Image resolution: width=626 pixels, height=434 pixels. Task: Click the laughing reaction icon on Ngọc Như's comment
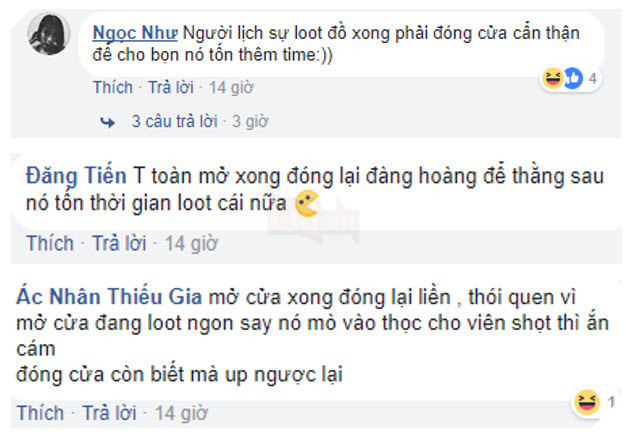pos(553,78)
